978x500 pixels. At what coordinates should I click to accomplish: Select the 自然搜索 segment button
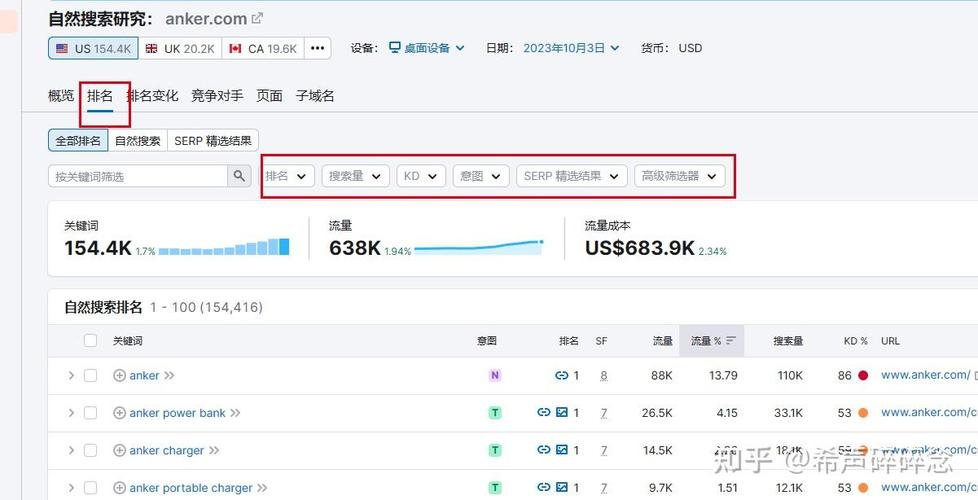point(138,140)
